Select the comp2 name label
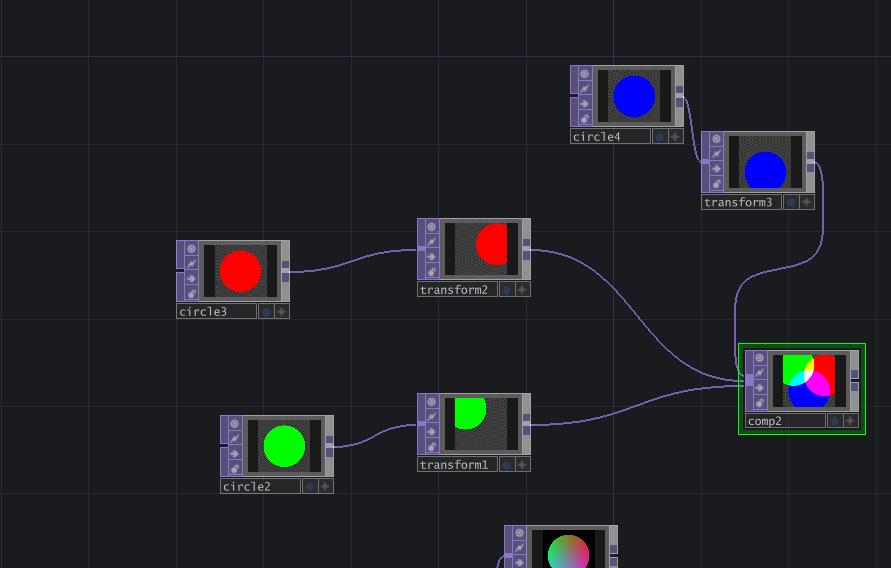This screenshot has width=891, height=568. click(x=785, y=421)
